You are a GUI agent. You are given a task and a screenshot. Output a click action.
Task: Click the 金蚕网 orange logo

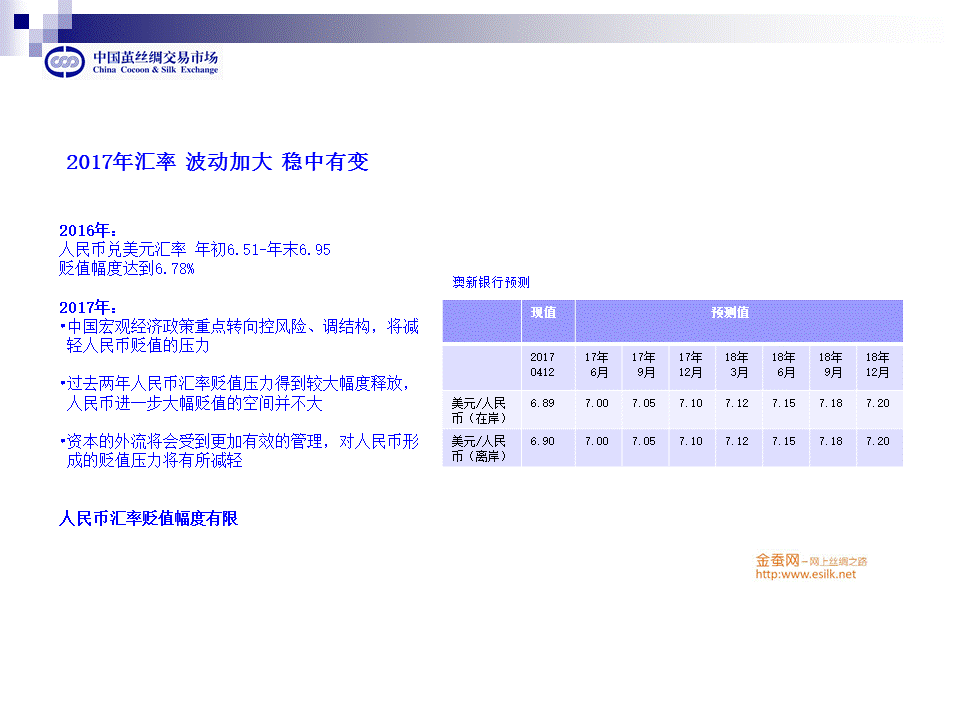779,560
